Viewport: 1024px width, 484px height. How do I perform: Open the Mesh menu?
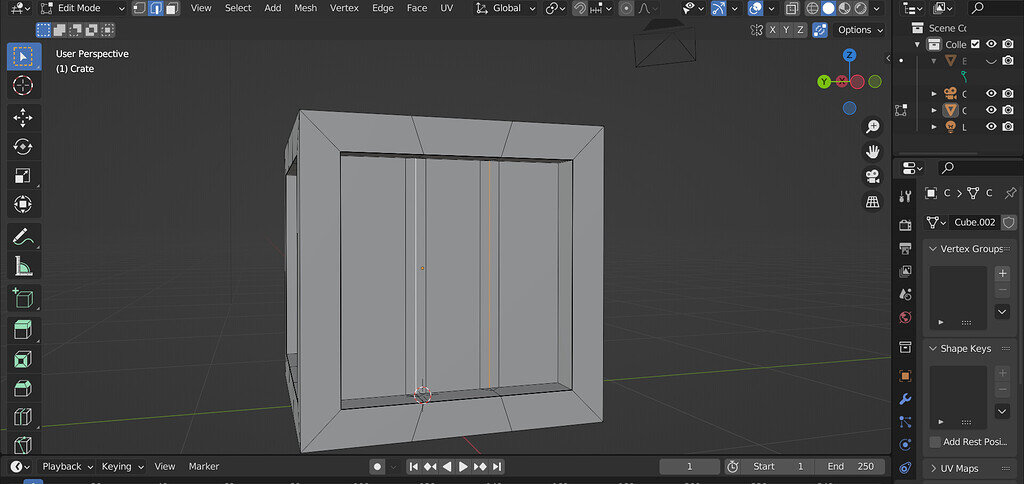[x=305, y=8]
